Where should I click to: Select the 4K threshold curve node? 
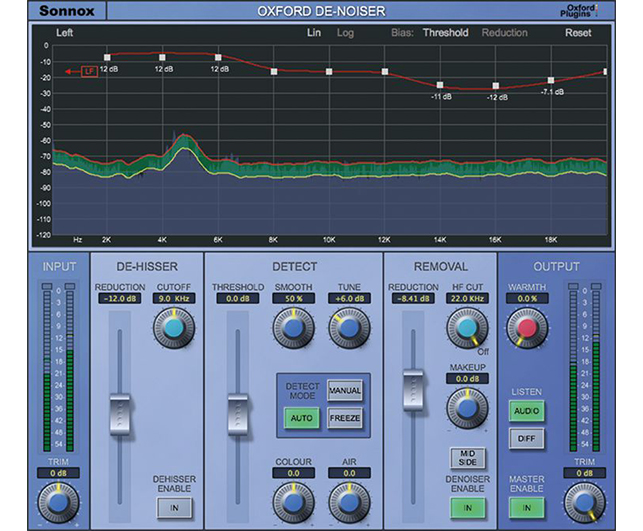(162, 57)
